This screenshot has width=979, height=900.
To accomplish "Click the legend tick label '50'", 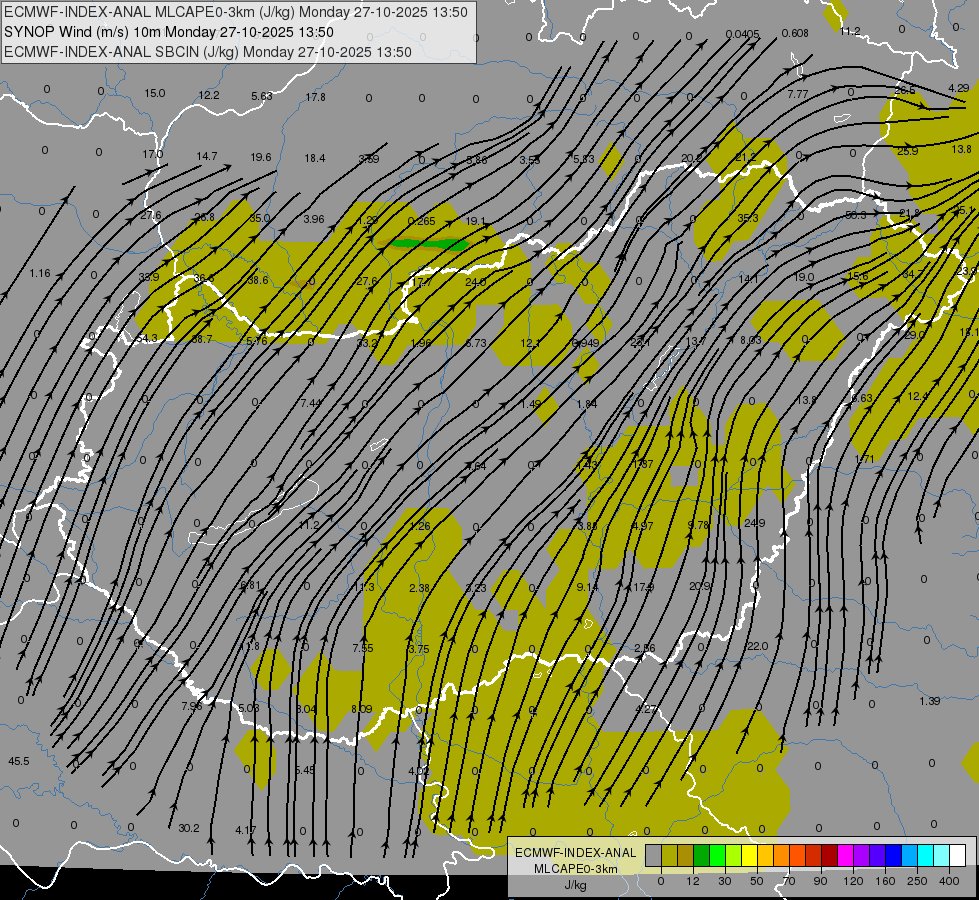I will click(x=756, y=881).
